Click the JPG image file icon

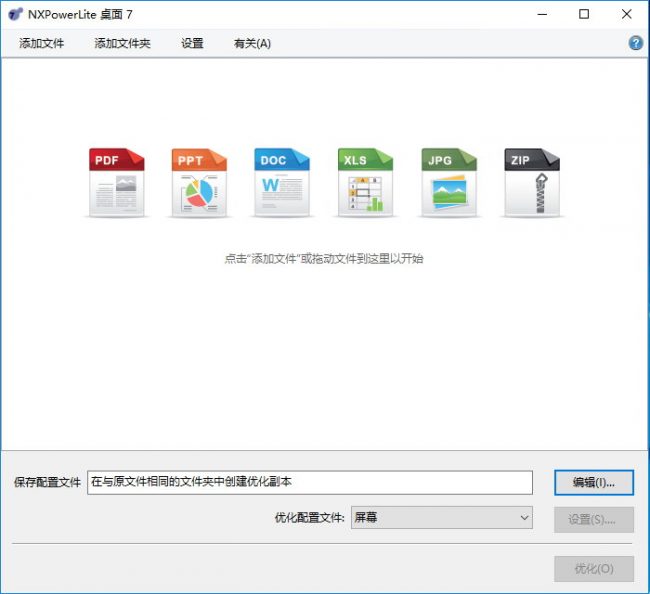point(449,183)
